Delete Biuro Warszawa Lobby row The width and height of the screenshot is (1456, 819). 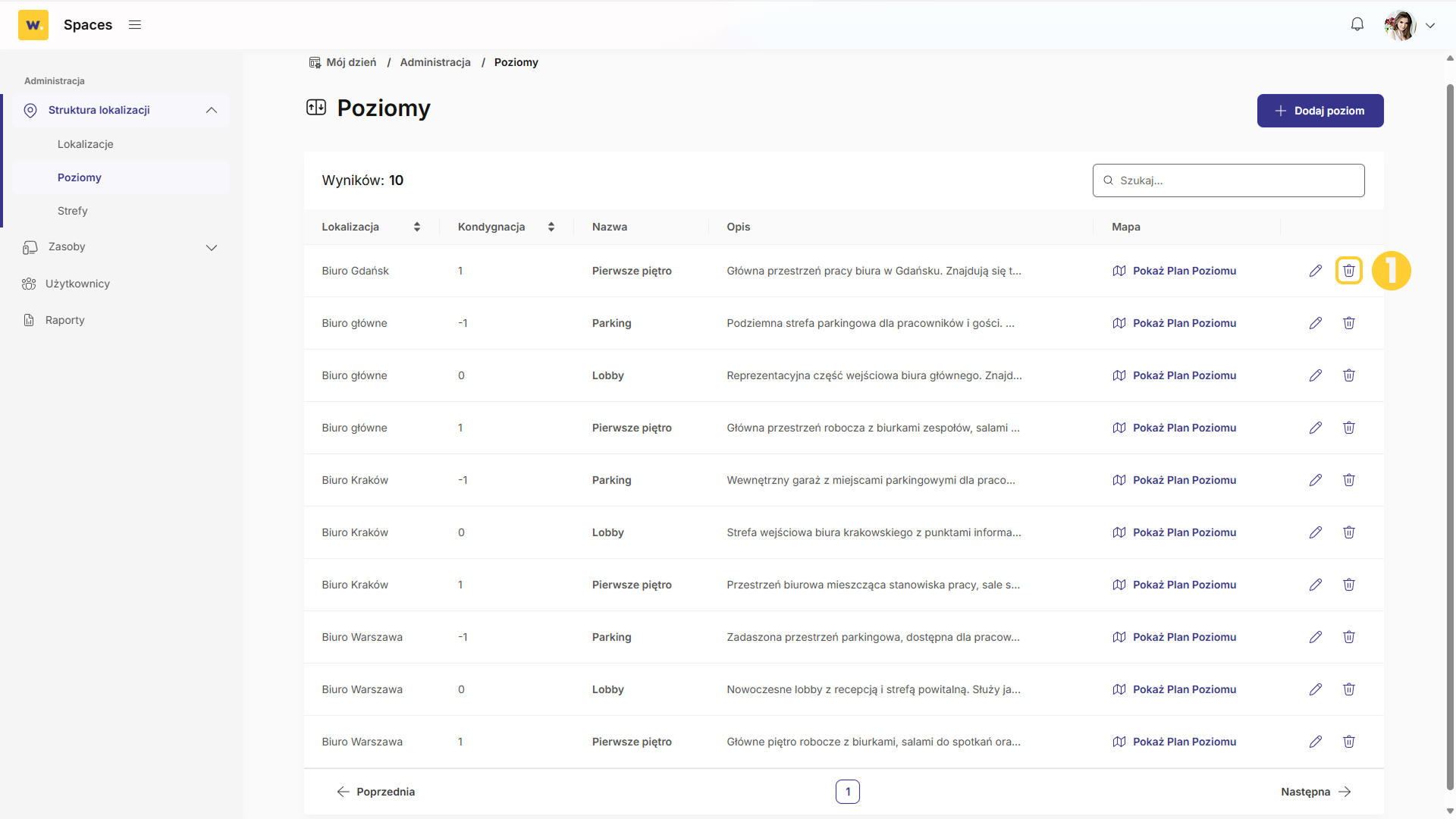pyautogui.click(x=1349, y=689)
